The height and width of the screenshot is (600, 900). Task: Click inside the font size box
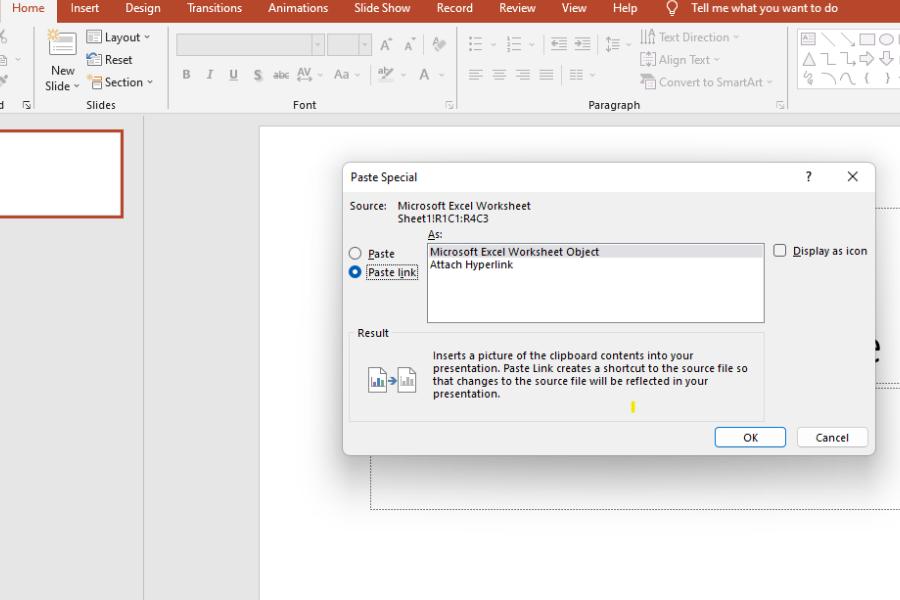343,44
